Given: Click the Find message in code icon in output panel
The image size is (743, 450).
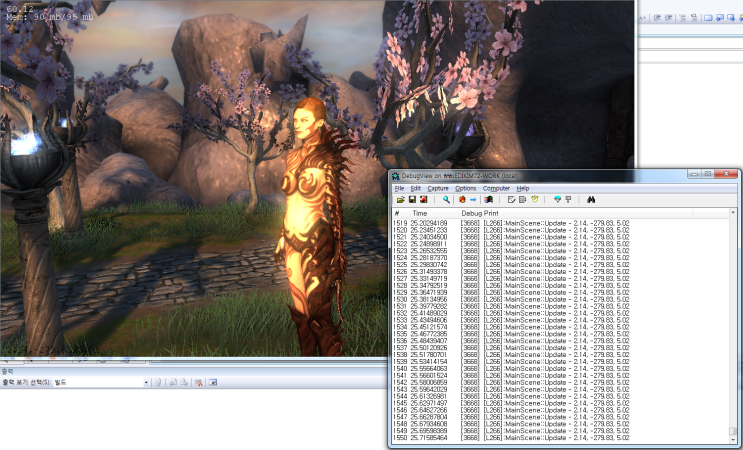Looking at the screenshot, I should pos(158,382).
